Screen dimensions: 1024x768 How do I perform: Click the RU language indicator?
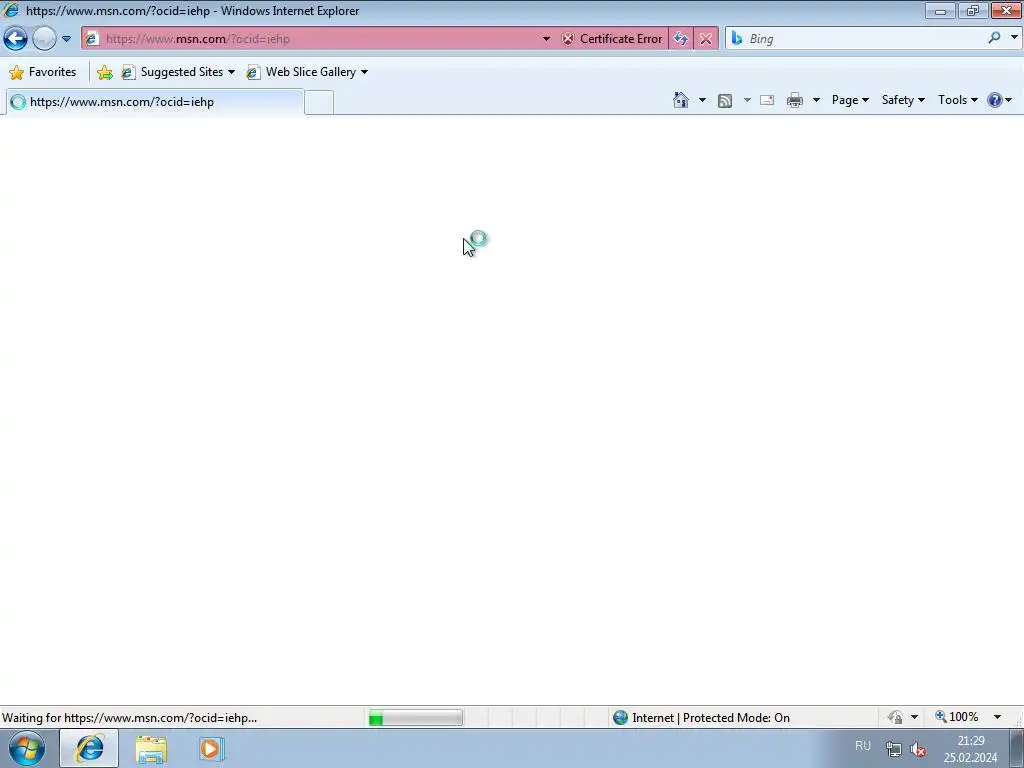[863, 746]
